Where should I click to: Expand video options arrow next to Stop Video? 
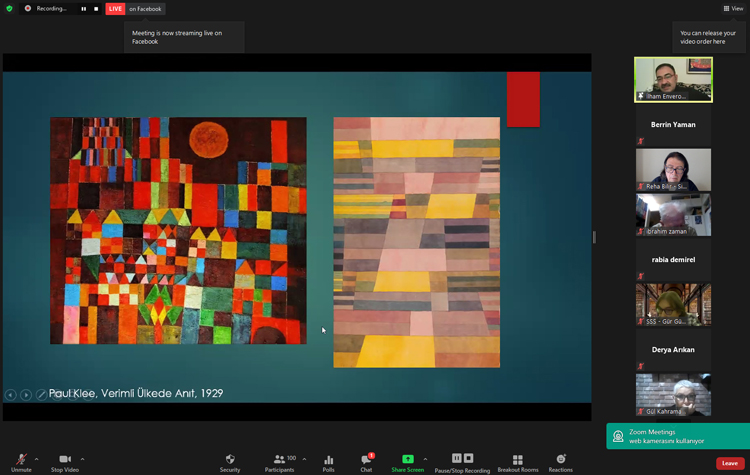[82, 459]
